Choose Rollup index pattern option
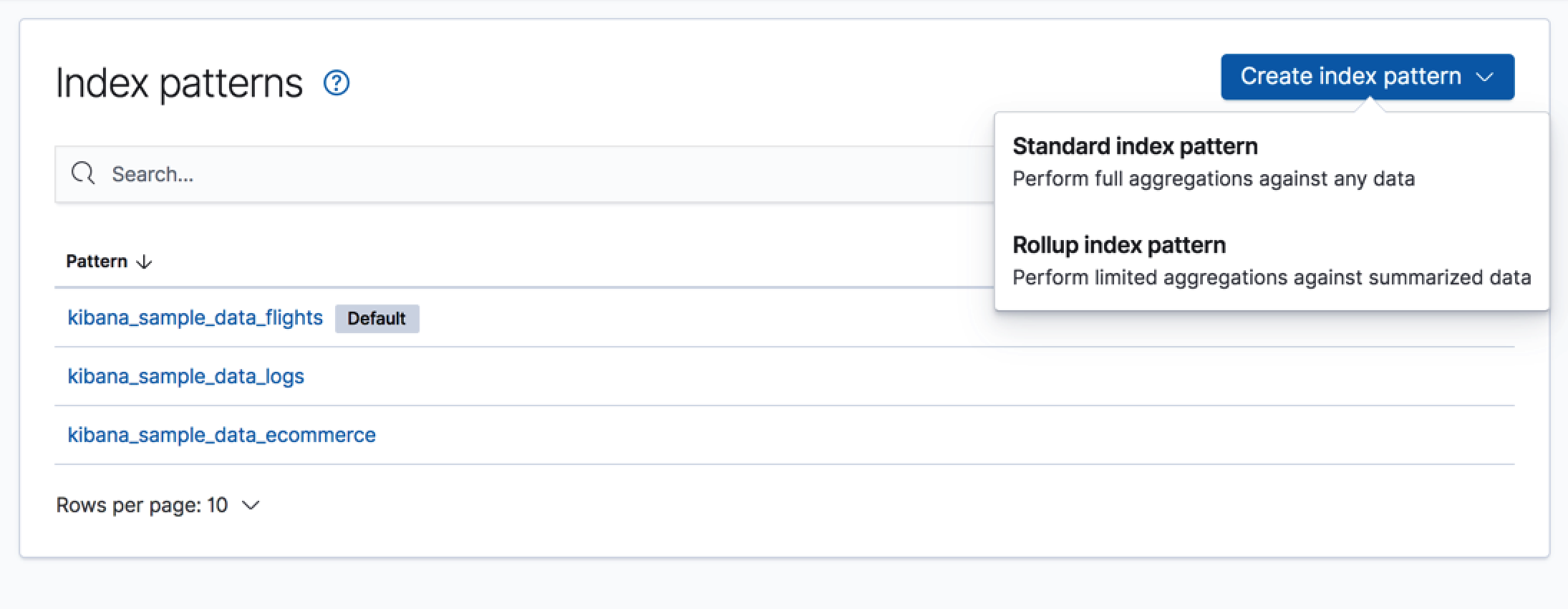Screen dimensions: 1568x609 (1119, 245)
